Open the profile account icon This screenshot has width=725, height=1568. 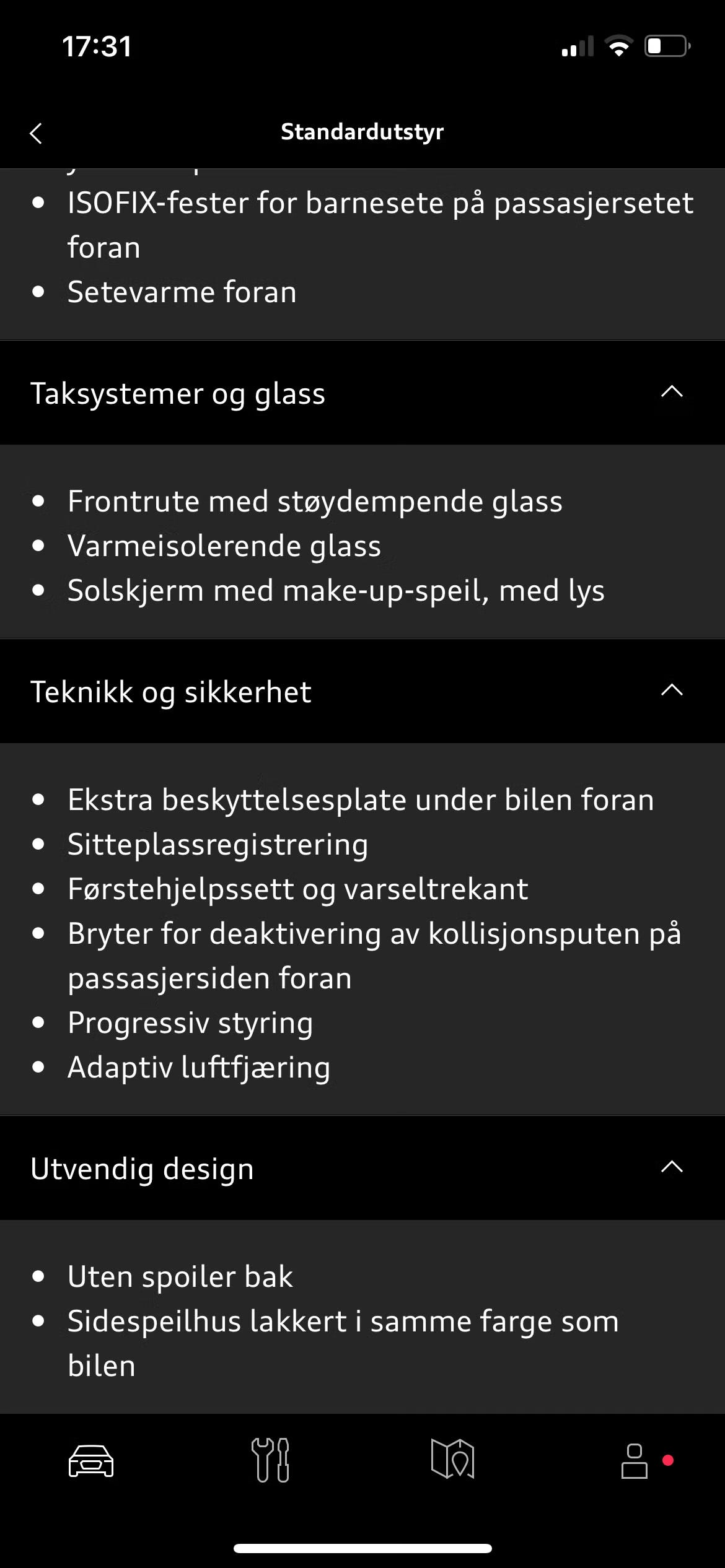coord(635,1461)
